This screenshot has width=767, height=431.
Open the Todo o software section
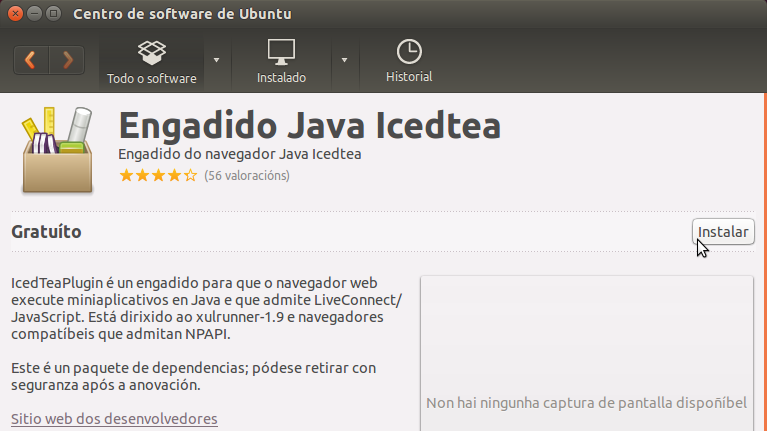[152, 62]
